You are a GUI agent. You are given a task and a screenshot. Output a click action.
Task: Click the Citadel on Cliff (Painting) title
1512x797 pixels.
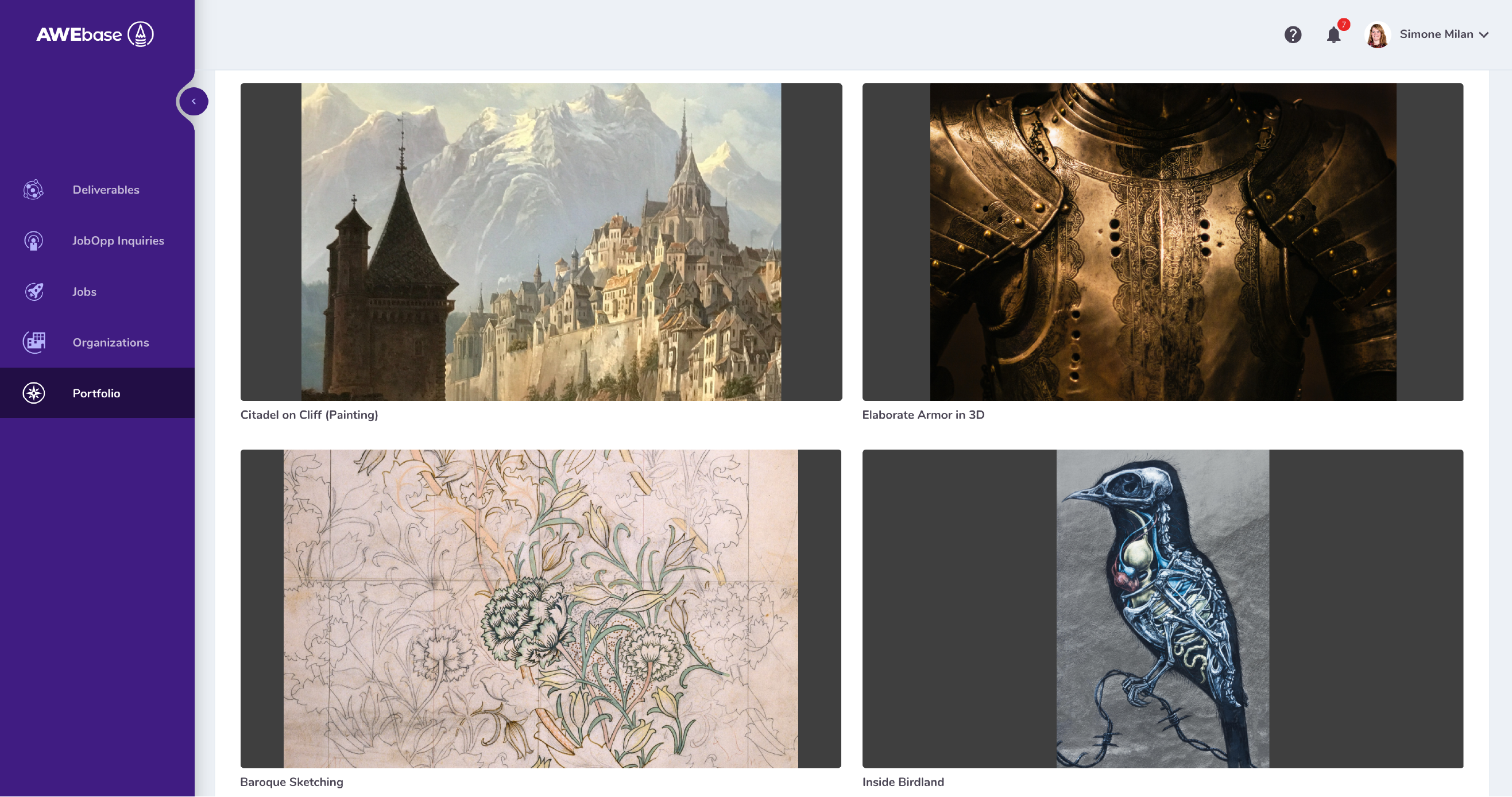(x=309, y=415)
